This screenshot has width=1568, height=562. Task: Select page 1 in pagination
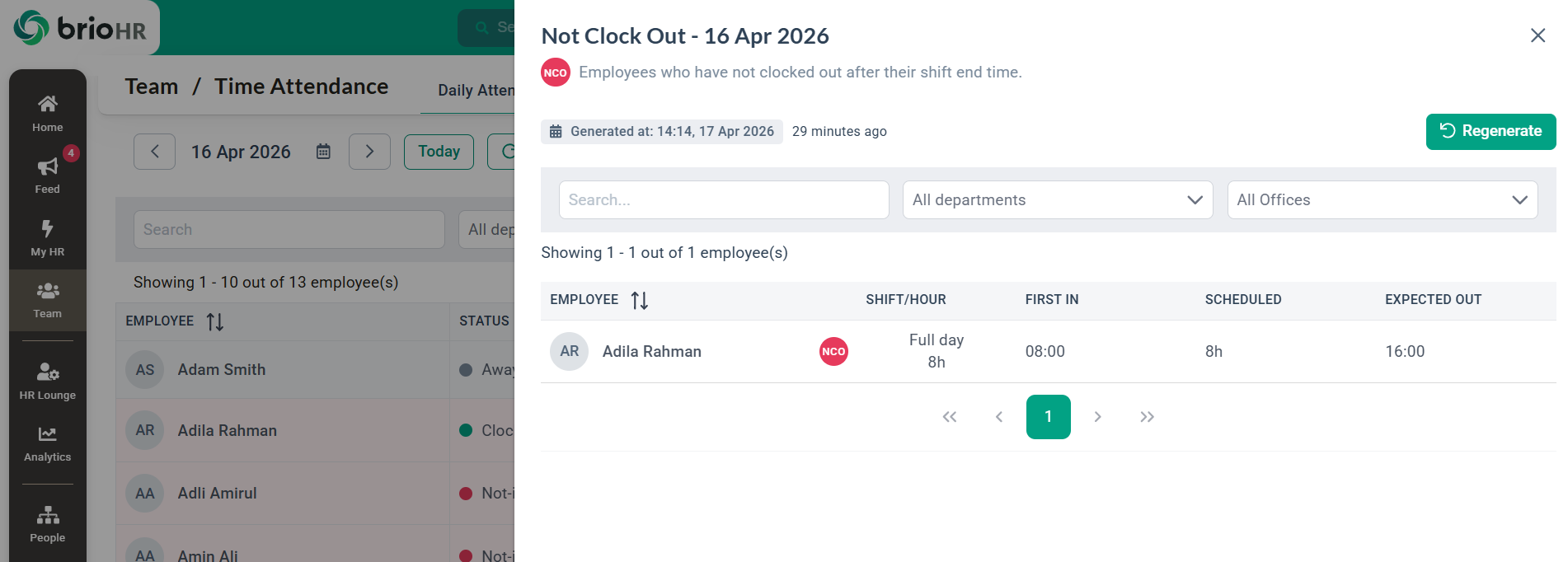[1048, 417]
